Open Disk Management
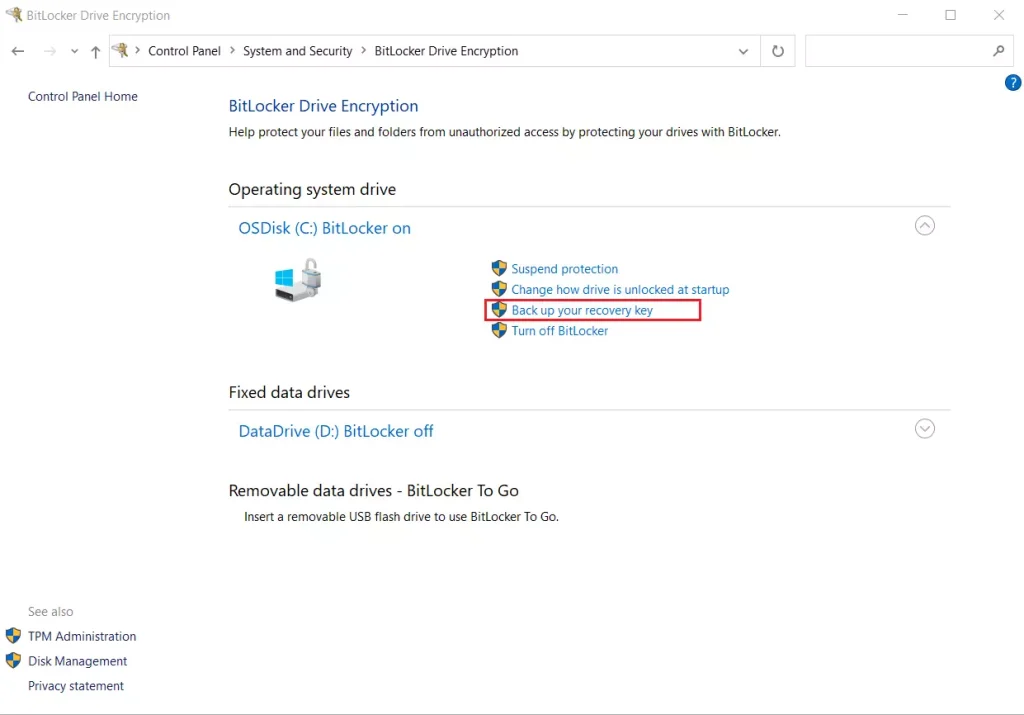 pos(77,661)
